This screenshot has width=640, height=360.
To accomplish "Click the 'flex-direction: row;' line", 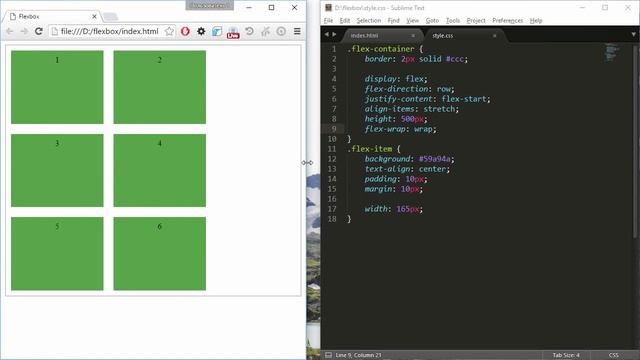I will pos(409,89).
